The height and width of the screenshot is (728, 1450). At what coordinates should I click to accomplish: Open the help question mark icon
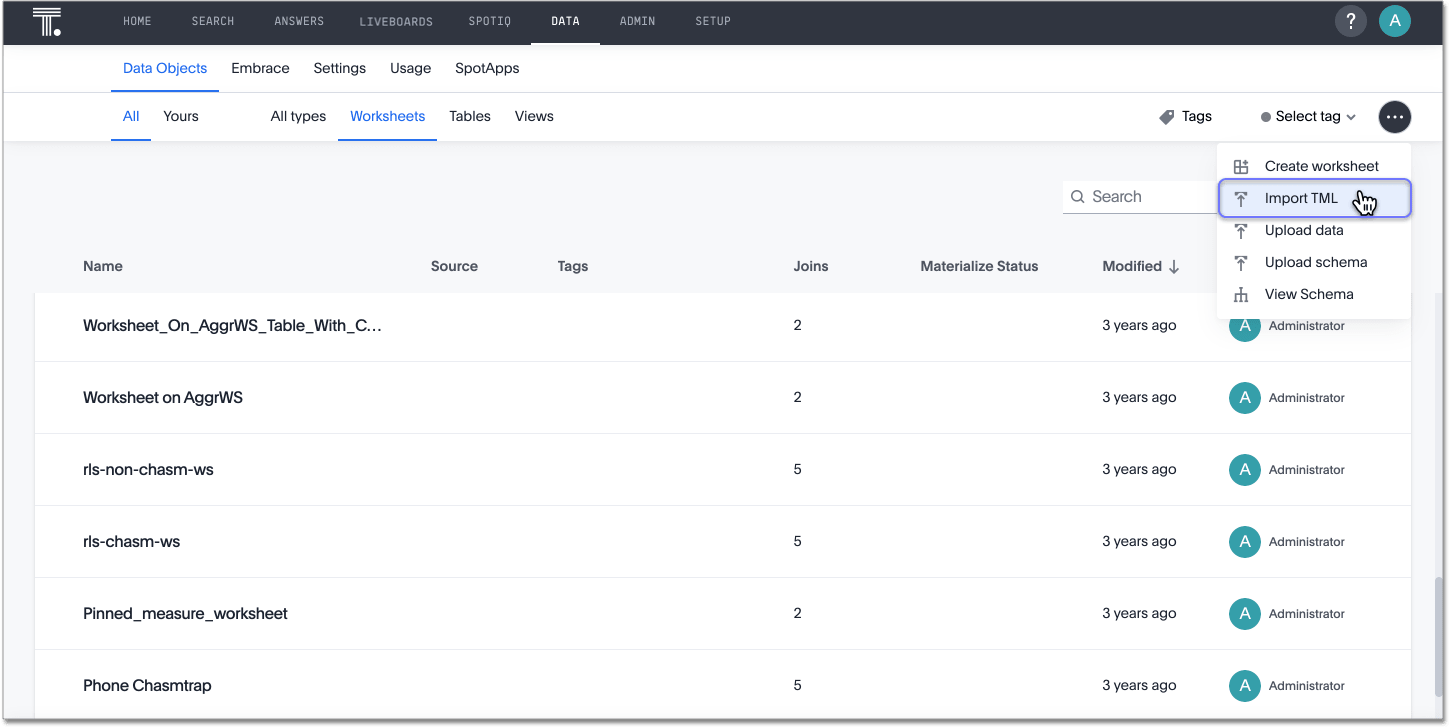pyautogui.click(x=1351, y=21)
